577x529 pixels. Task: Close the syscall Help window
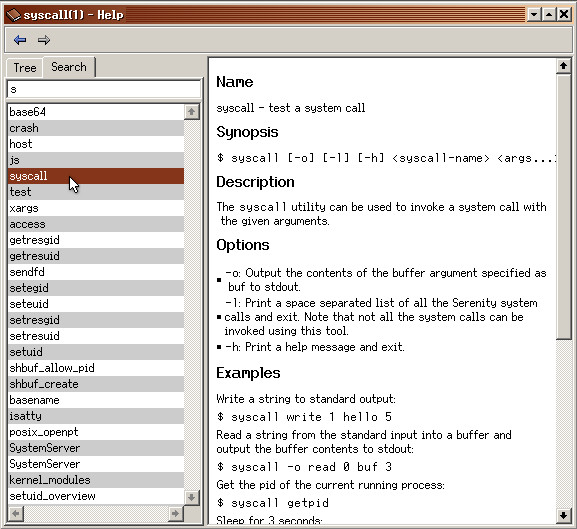pos(564,15)
